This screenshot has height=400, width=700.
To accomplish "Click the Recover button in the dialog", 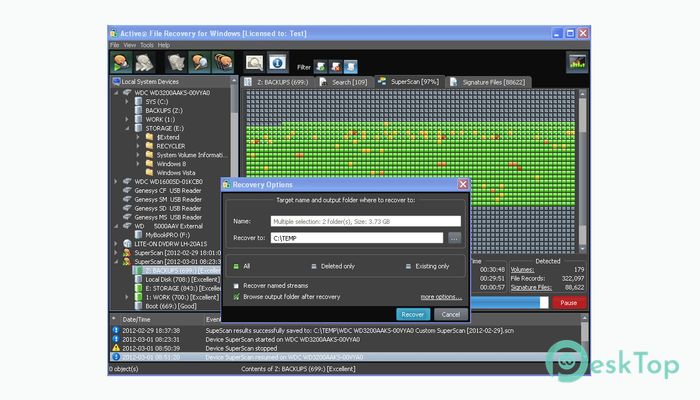I will [x=413, y=314].
